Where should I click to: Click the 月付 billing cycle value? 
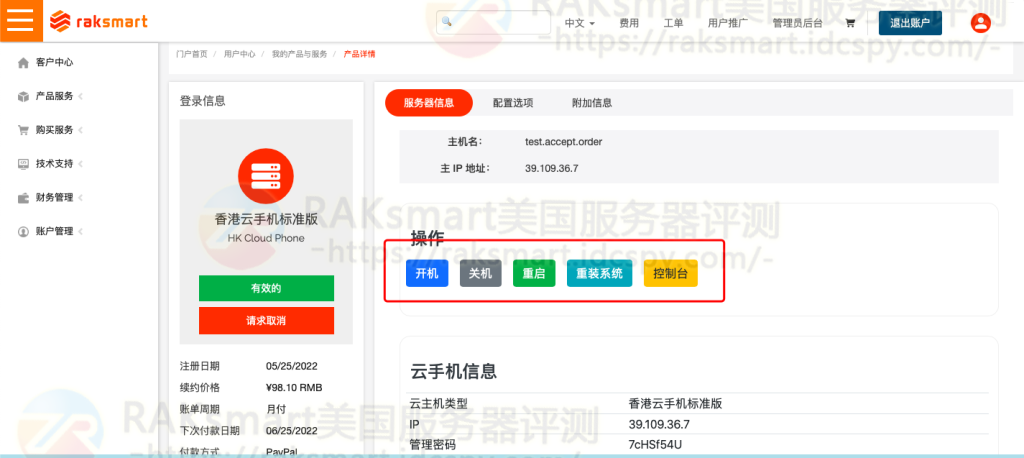(276, 409)
